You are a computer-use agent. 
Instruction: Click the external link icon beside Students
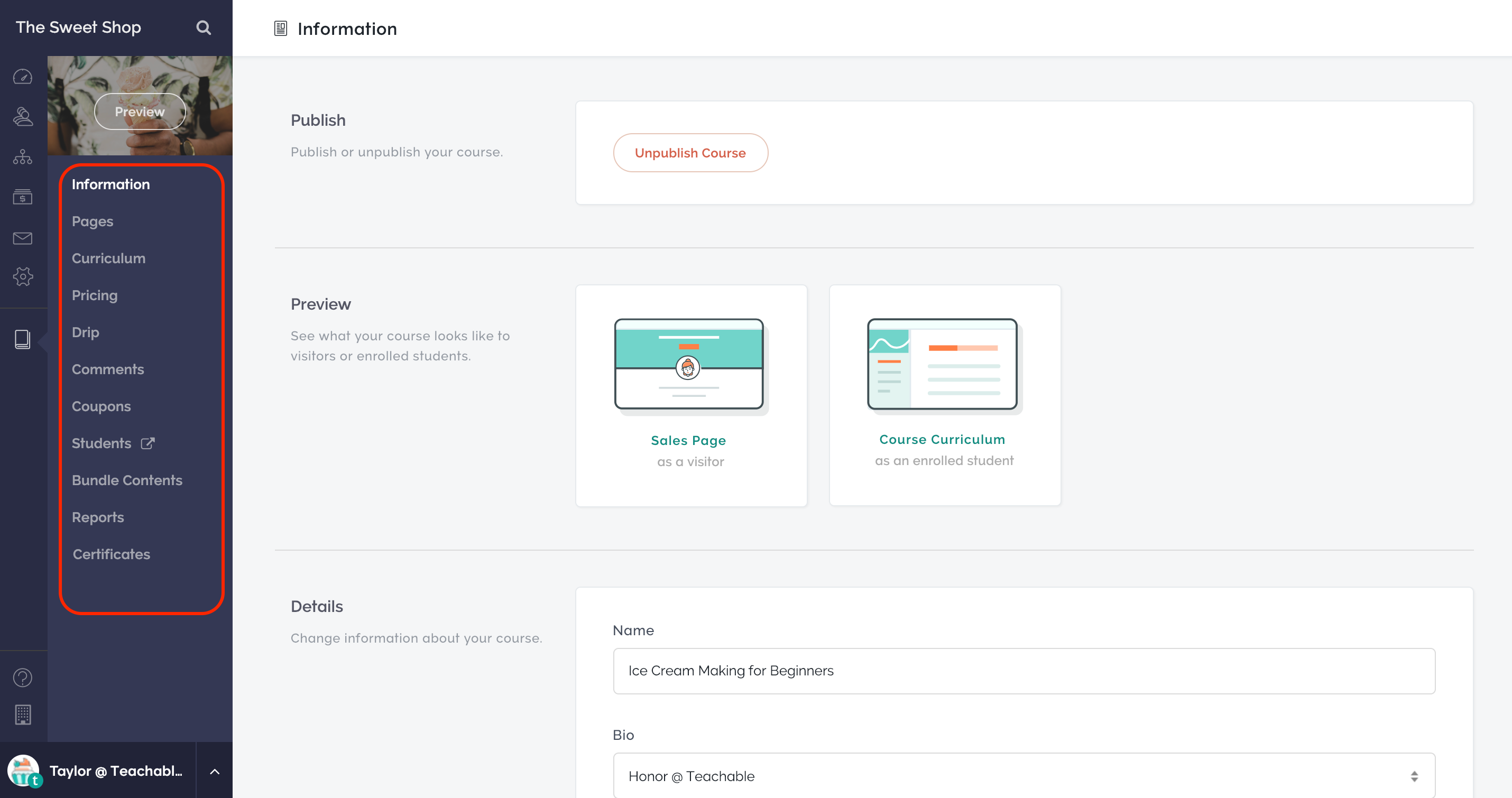[x=148, y=443]
